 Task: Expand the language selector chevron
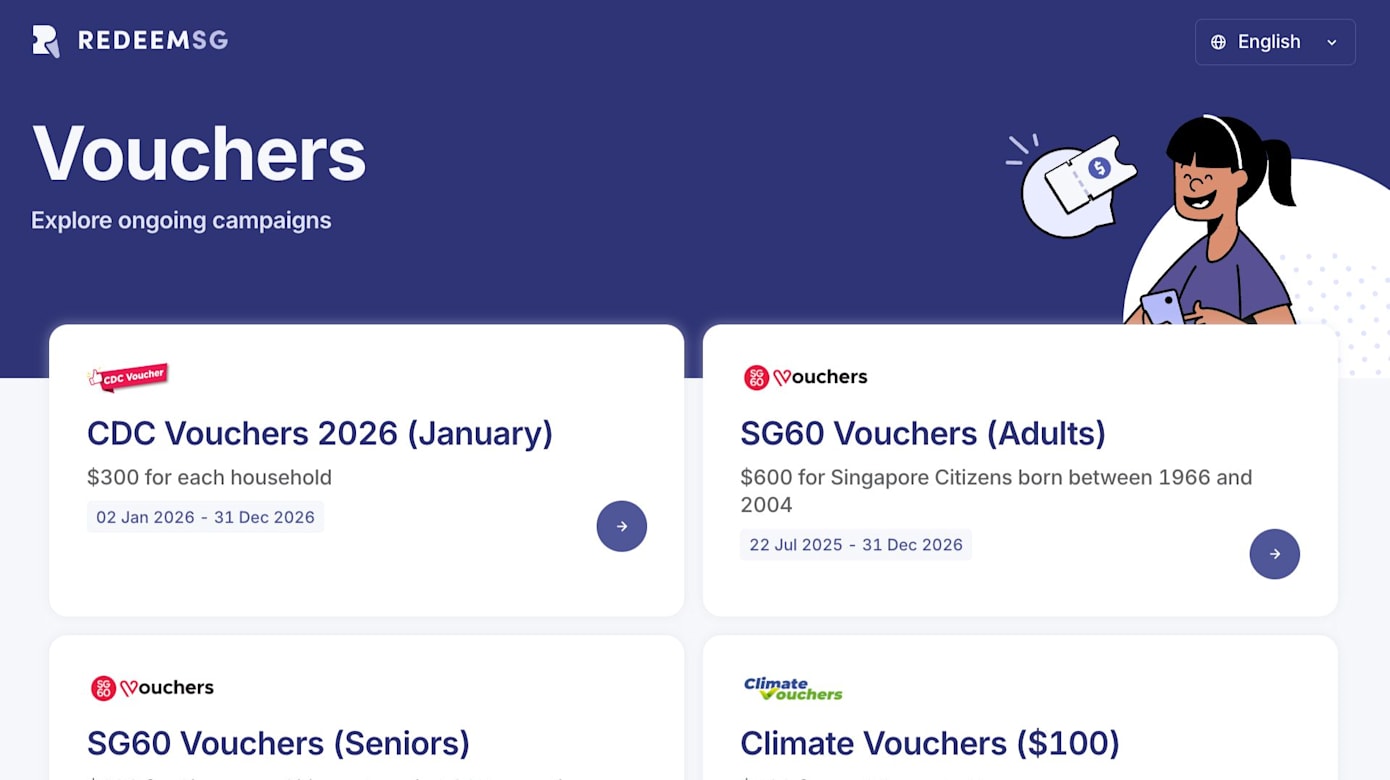(1332, 42)
